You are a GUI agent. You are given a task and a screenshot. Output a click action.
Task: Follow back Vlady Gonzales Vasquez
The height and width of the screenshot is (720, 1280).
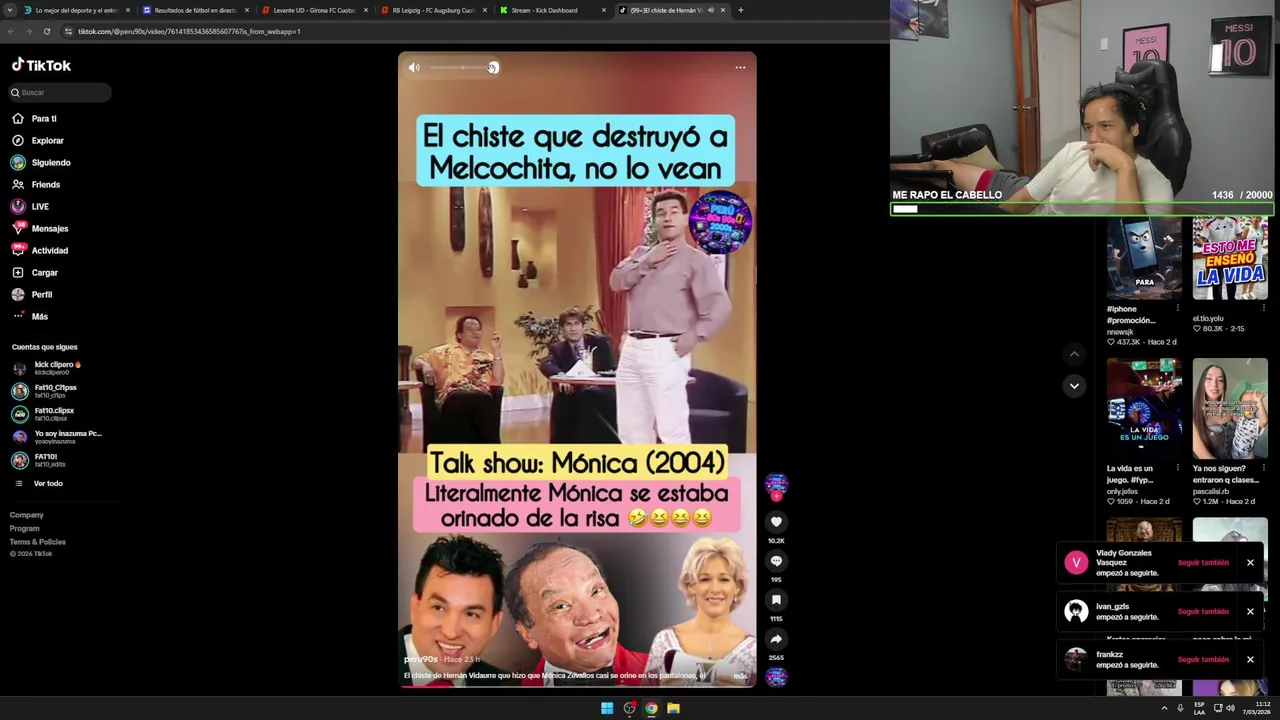click(1203, 562)
